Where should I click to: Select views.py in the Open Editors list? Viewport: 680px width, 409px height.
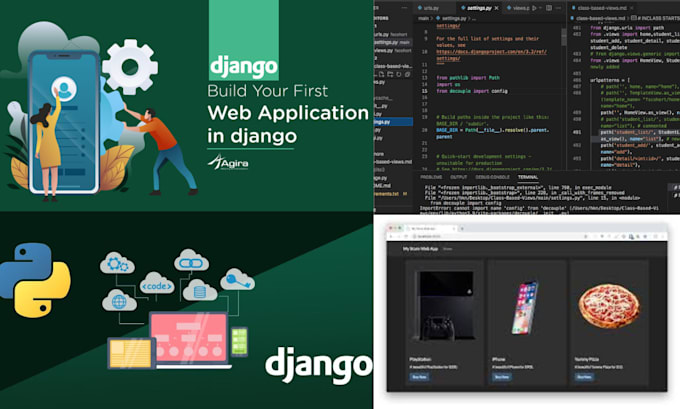coord(392,51)
